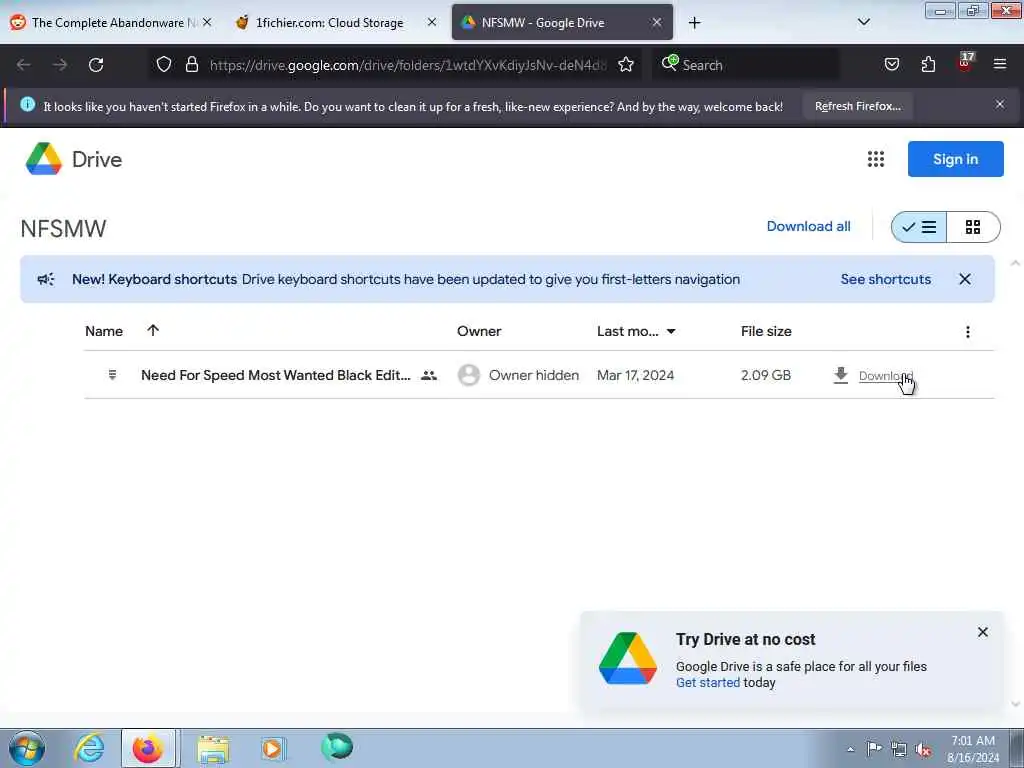This screenshot has height=768, width=1024.
Task: Click the Download link in file row
Action: coord(886,376)
